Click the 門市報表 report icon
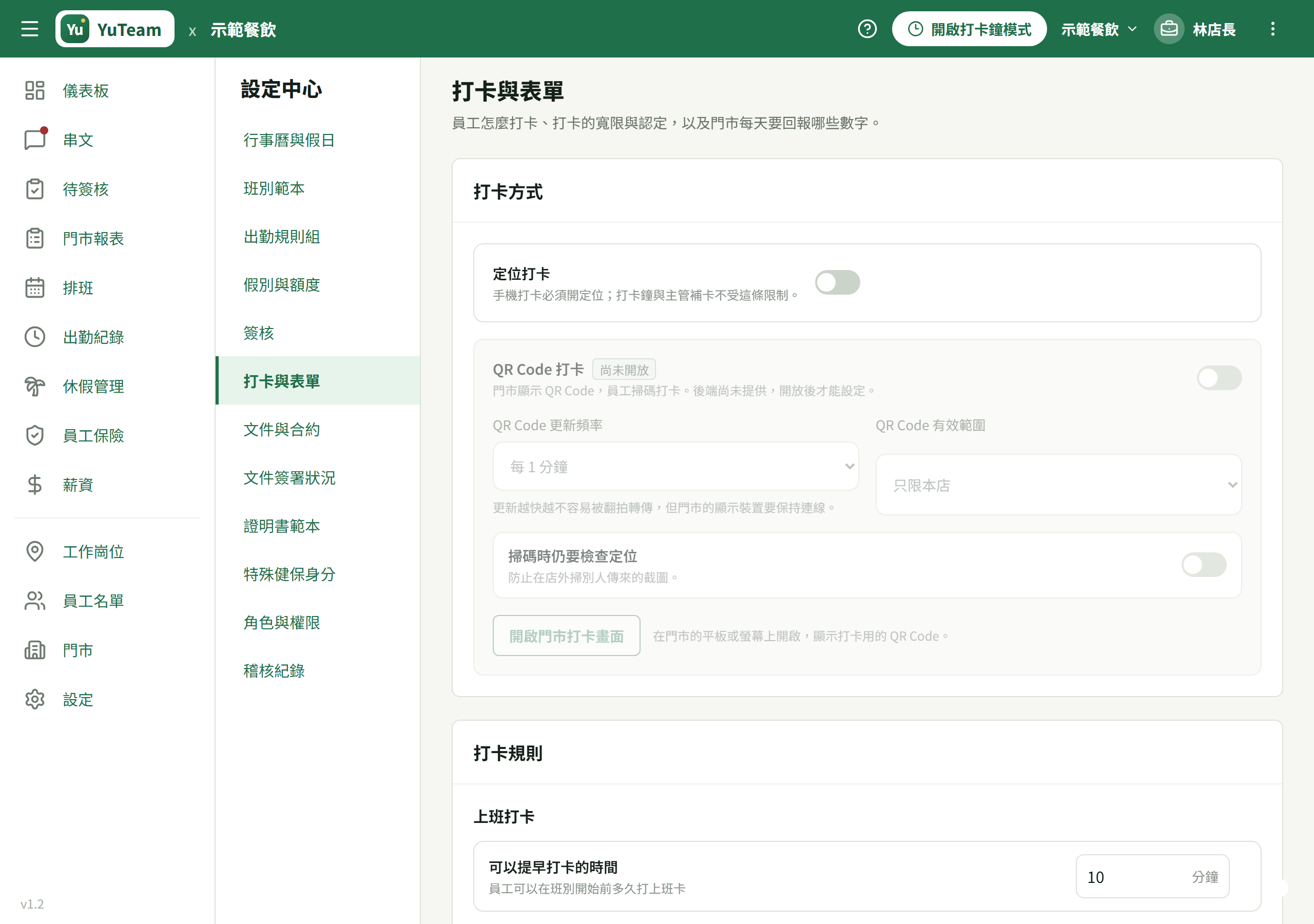Viewport: 1314px width, 924px height. (x=35, y=238)
